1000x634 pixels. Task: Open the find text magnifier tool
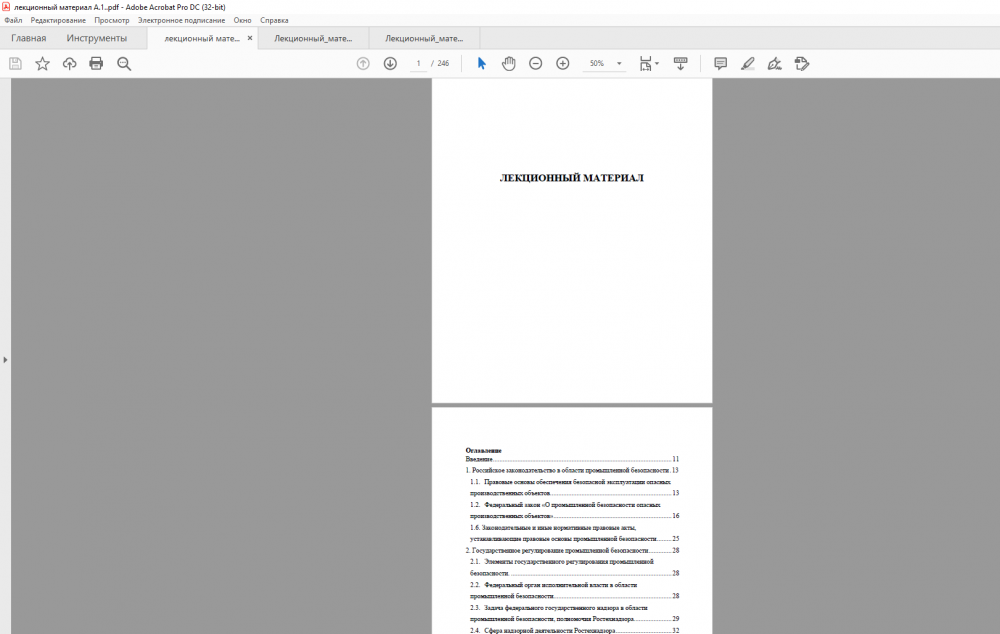pyautogui.click(x=124, y=64)
